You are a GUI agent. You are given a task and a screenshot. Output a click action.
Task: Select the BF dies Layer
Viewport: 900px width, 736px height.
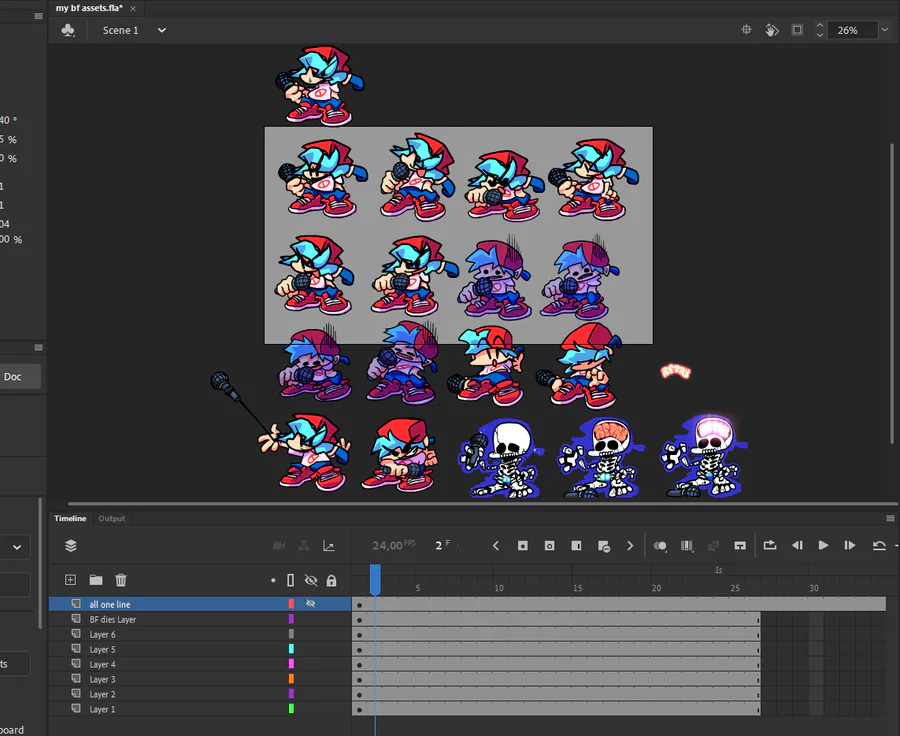coord(200,619)
